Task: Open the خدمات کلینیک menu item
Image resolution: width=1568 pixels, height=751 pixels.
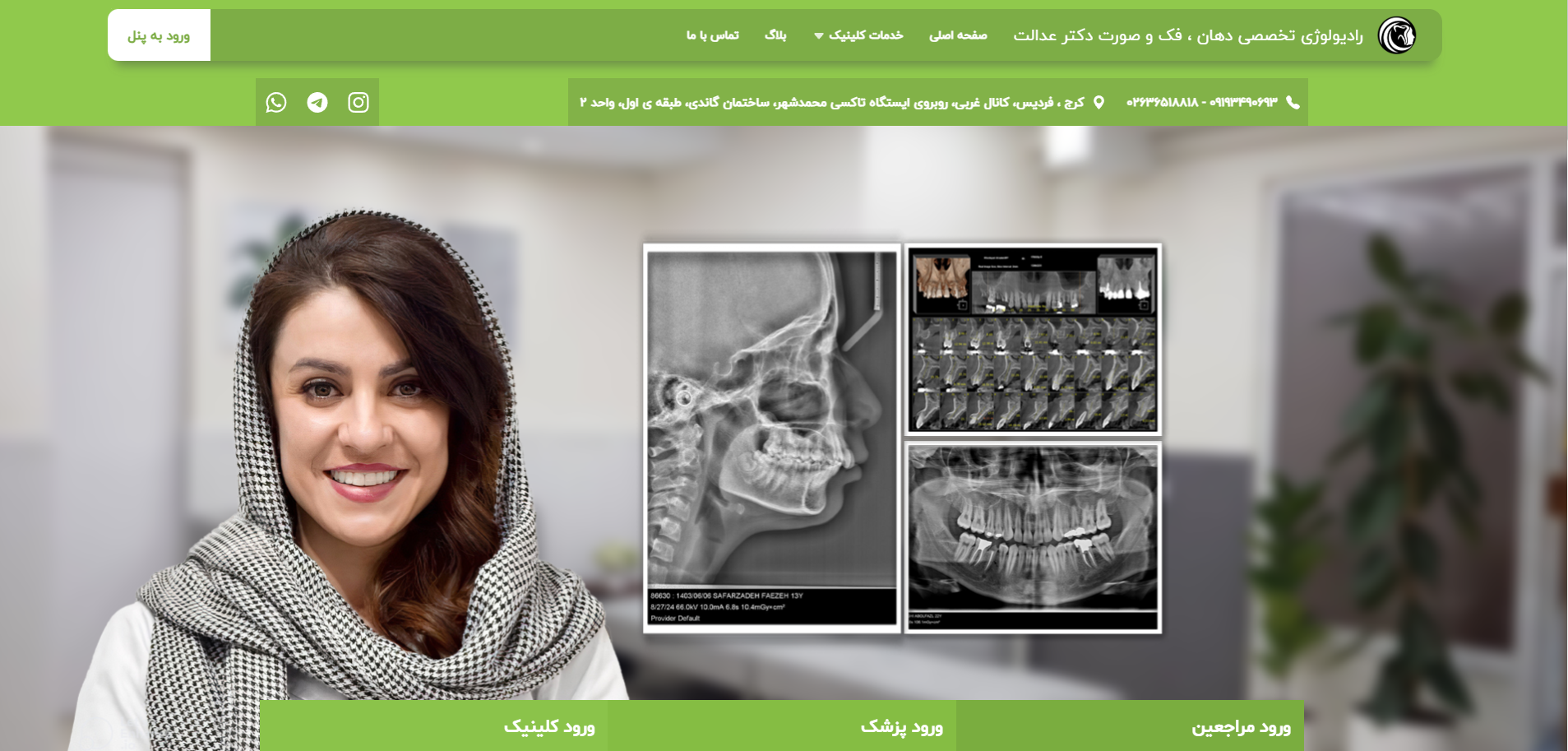Action: (x=866, y=35)
